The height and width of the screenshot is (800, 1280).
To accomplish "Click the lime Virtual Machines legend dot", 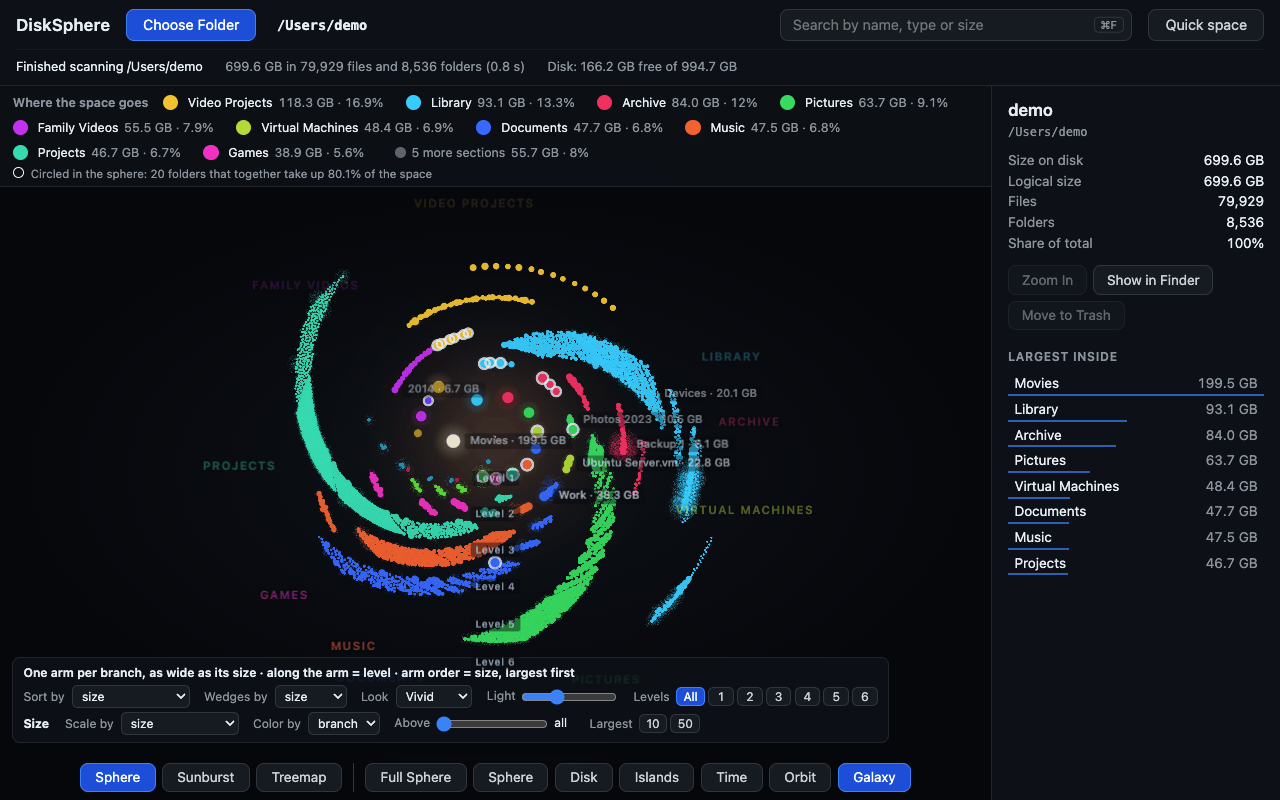I will coord(244,128).
